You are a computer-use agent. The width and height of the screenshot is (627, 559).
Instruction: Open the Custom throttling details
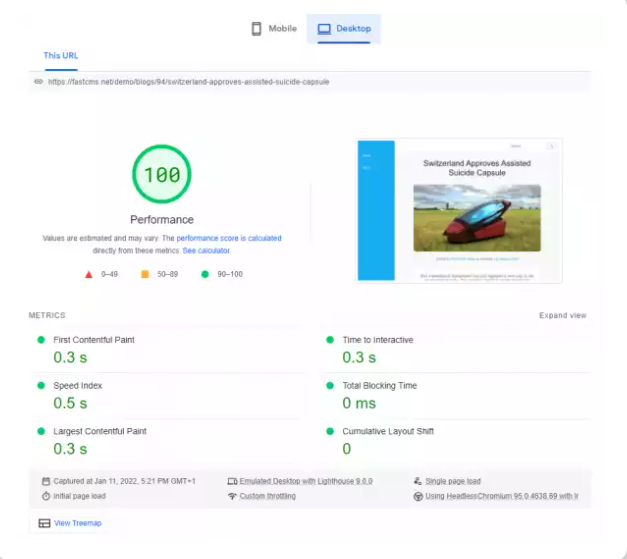coord(268,496)
